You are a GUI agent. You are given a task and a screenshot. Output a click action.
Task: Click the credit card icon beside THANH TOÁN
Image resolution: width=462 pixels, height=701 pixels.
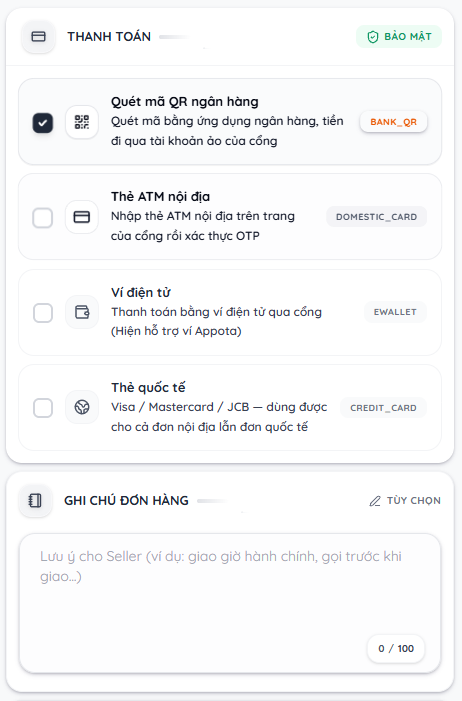[38, 37]
